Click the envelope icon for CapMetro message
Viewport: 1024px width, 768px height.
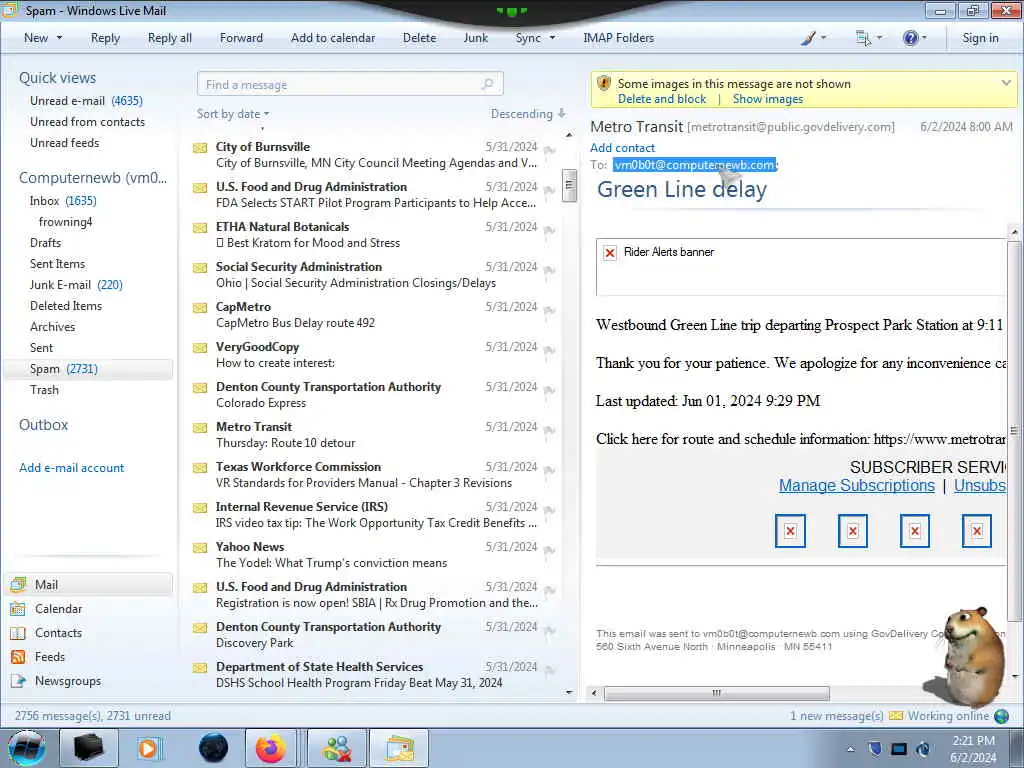point(200,308)
